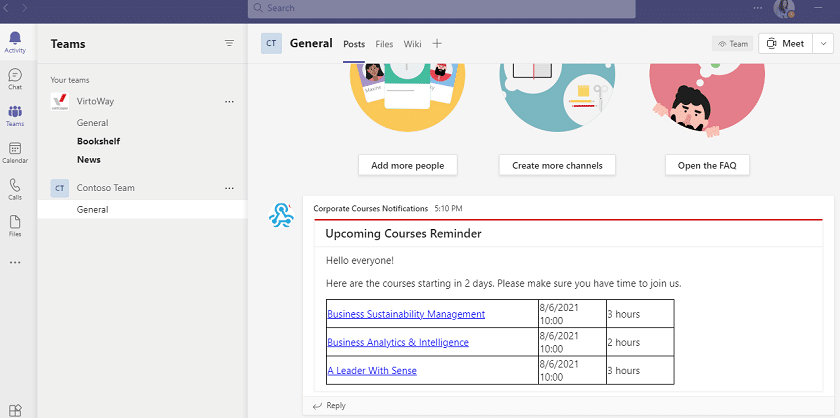The width and height of the screenshot is (840, 418).
Task: Click Add more people button
Action: [x=408, y=166]
